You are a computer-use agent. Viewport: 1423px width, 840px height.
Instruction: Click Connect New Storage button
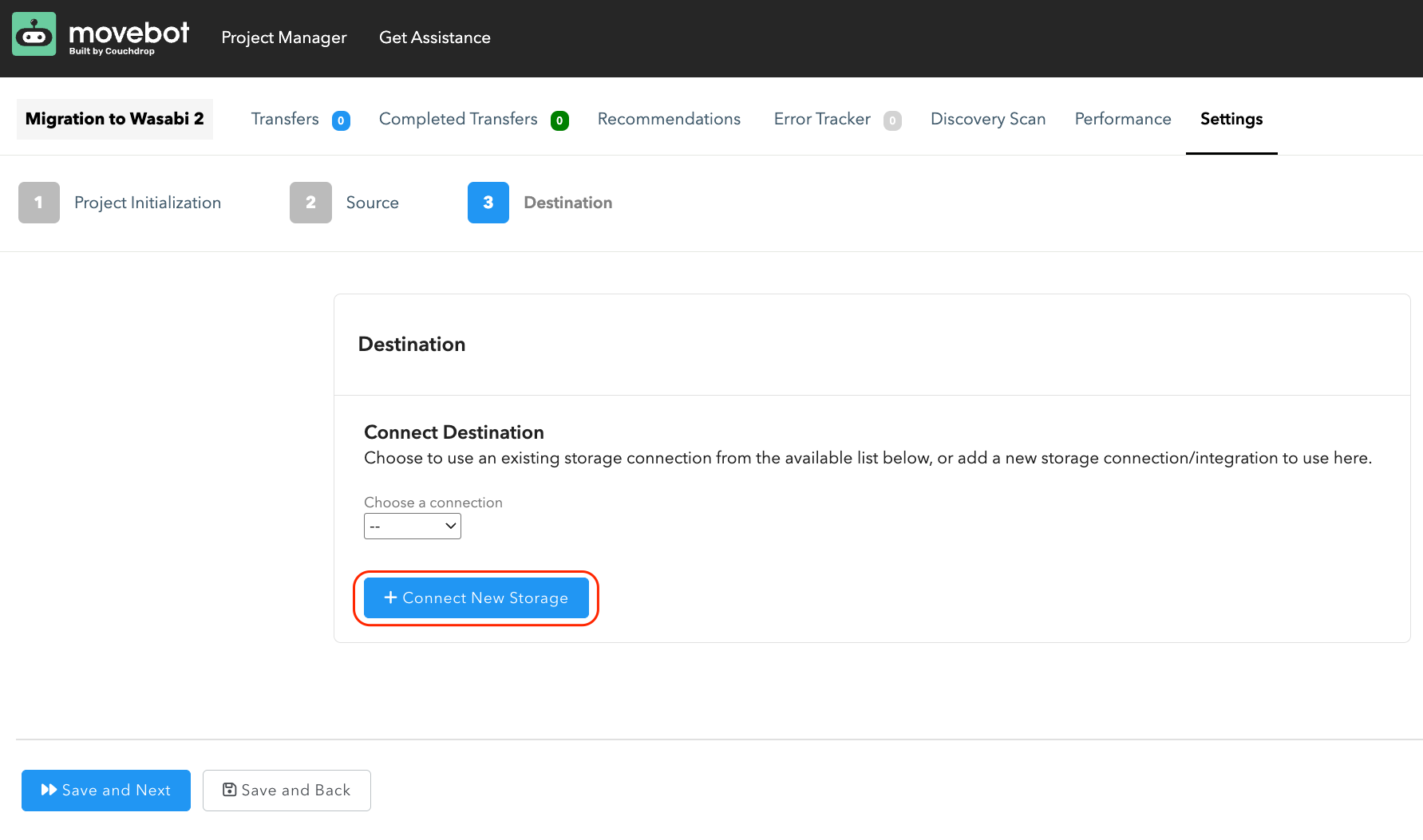point(476,597)
